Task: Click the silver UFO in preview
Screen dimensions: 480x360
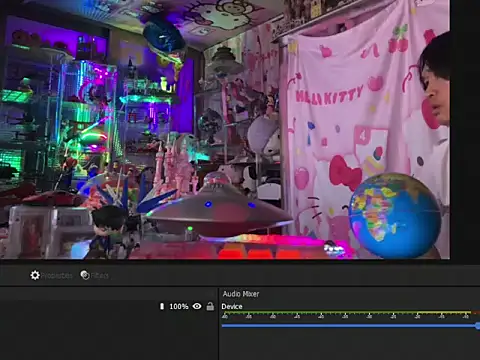Action: (220, 209)
